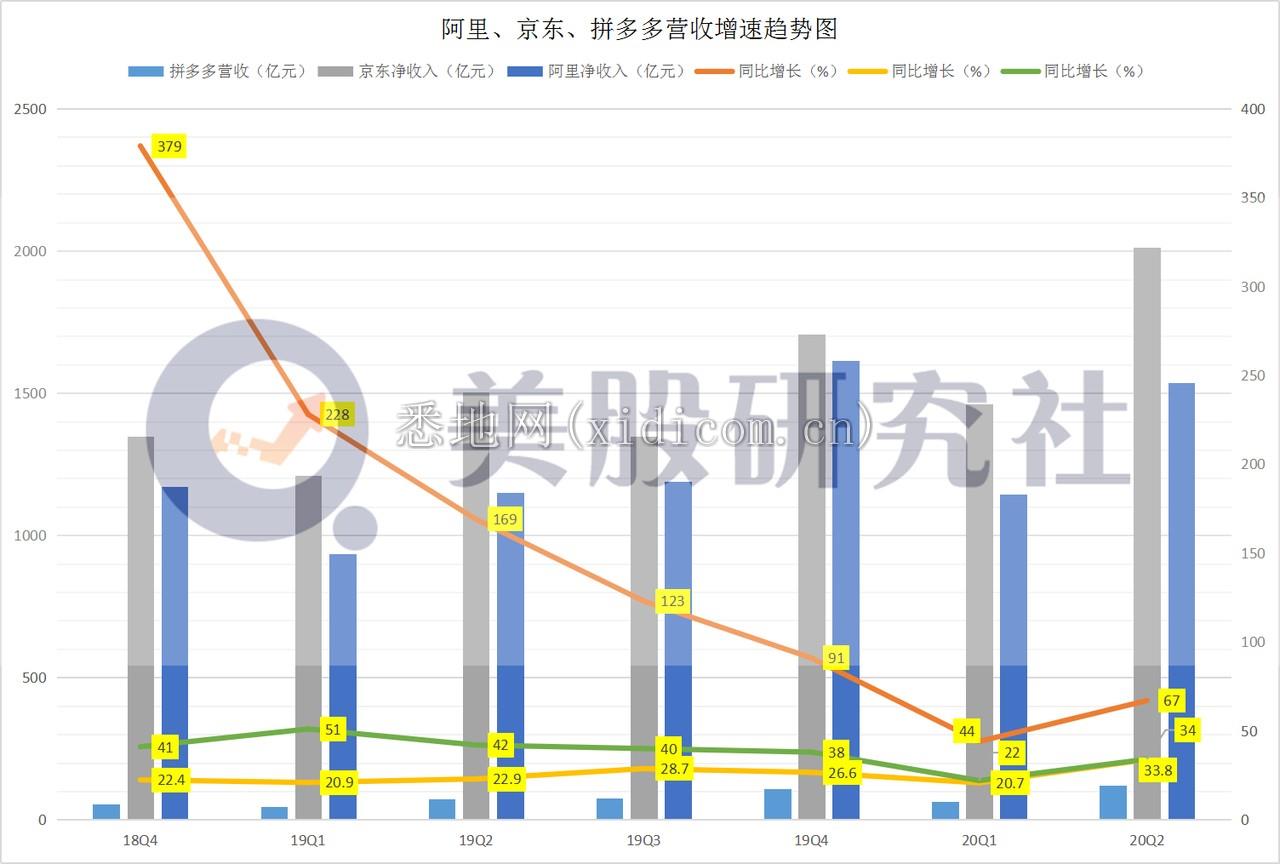1280x864 pixels.
Task: Select the 250 secondary axis label
Action: tap(1252, 376)
